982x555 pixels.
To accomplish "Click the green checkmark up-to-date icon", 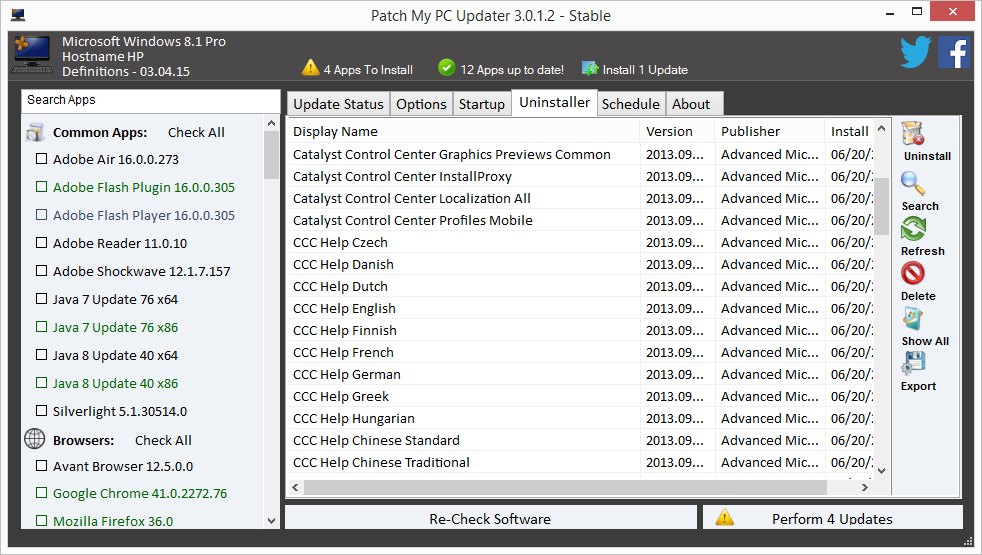I will [447, 68].
